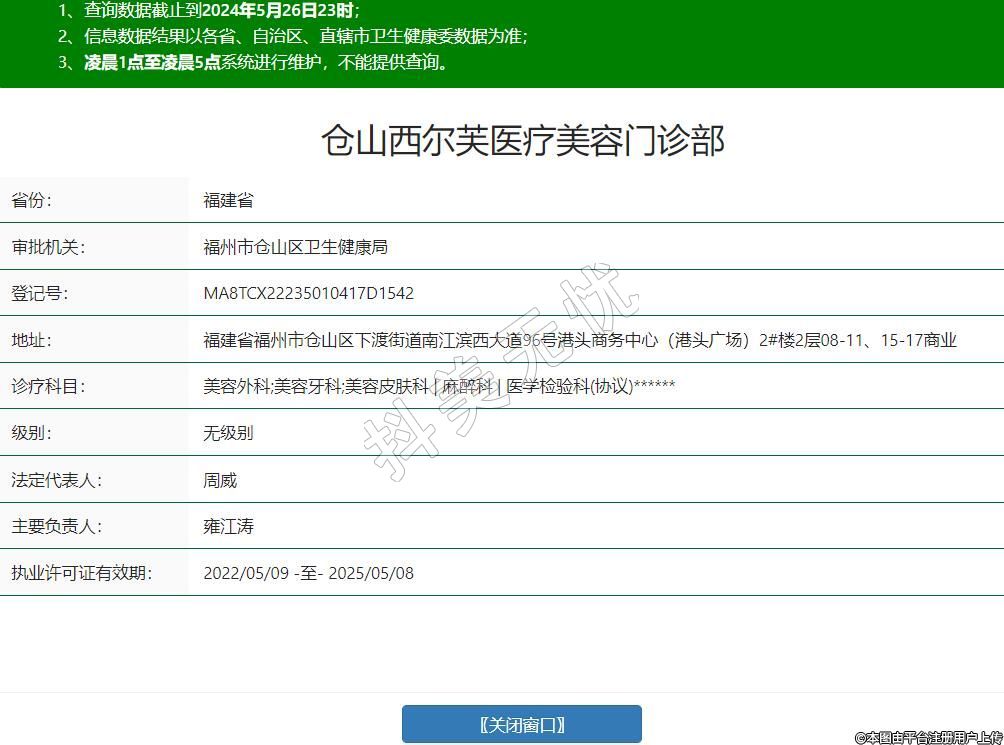The image size is (1004, 745).
Task: Click the 登记号 row label
Action: pyautogui.click(x=39, y=293)
